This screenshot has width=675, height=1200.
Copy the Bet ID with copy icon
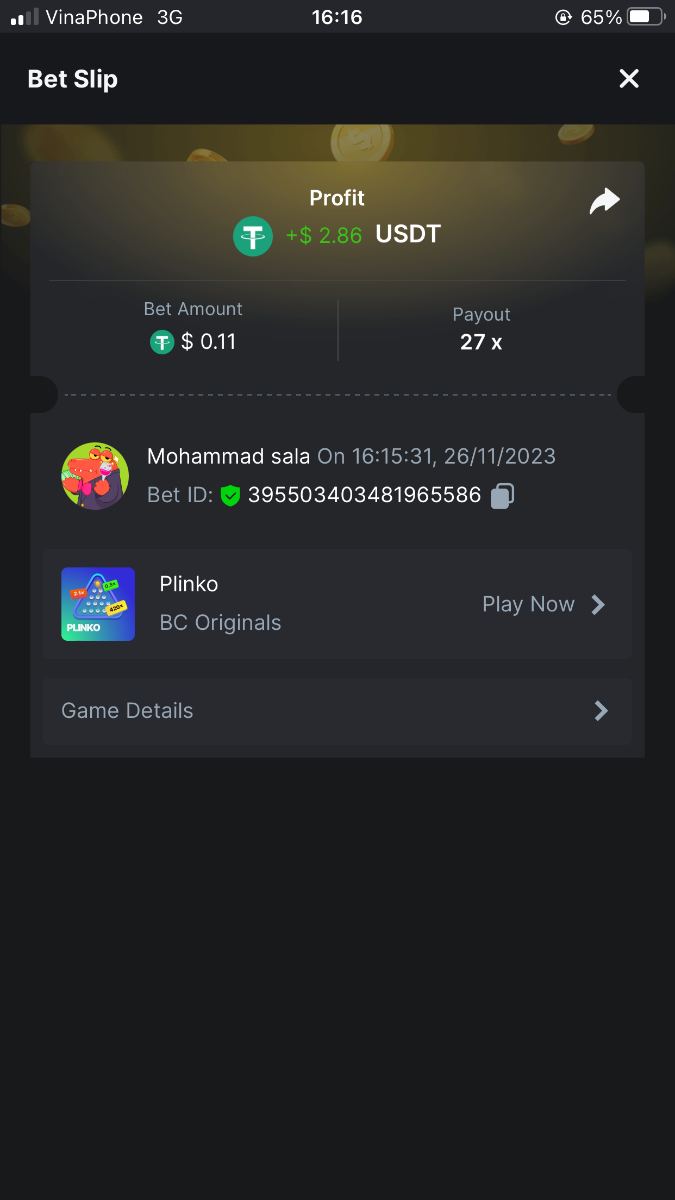pos(502,495)
